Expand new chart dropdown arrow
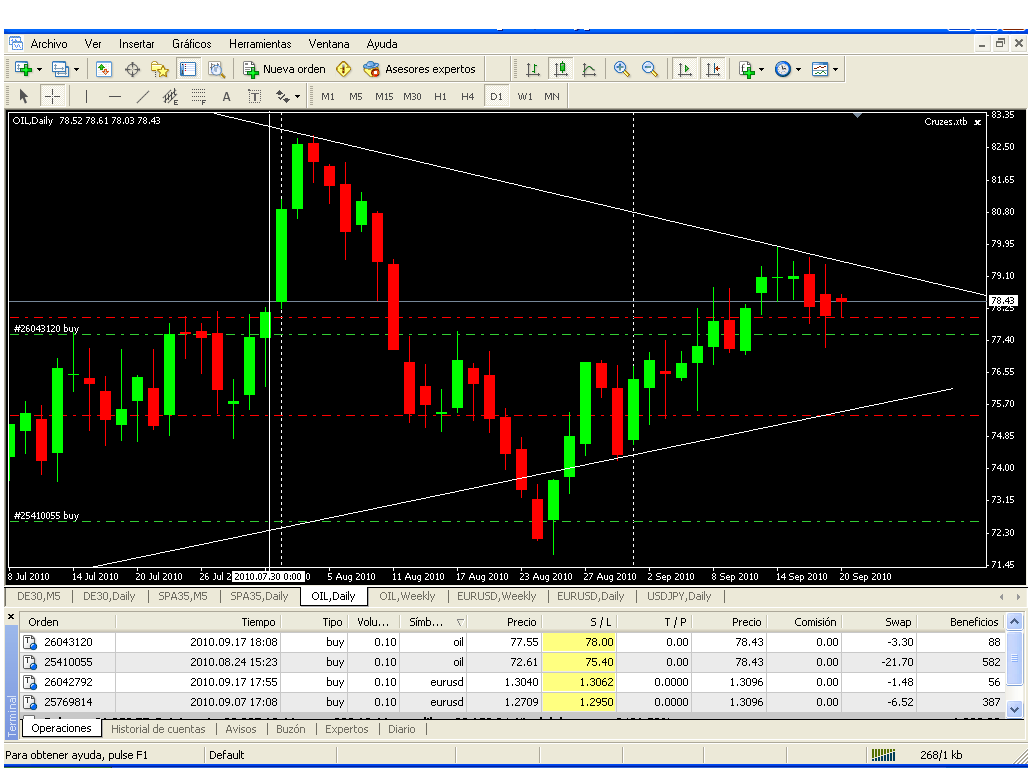 (39, 69)
